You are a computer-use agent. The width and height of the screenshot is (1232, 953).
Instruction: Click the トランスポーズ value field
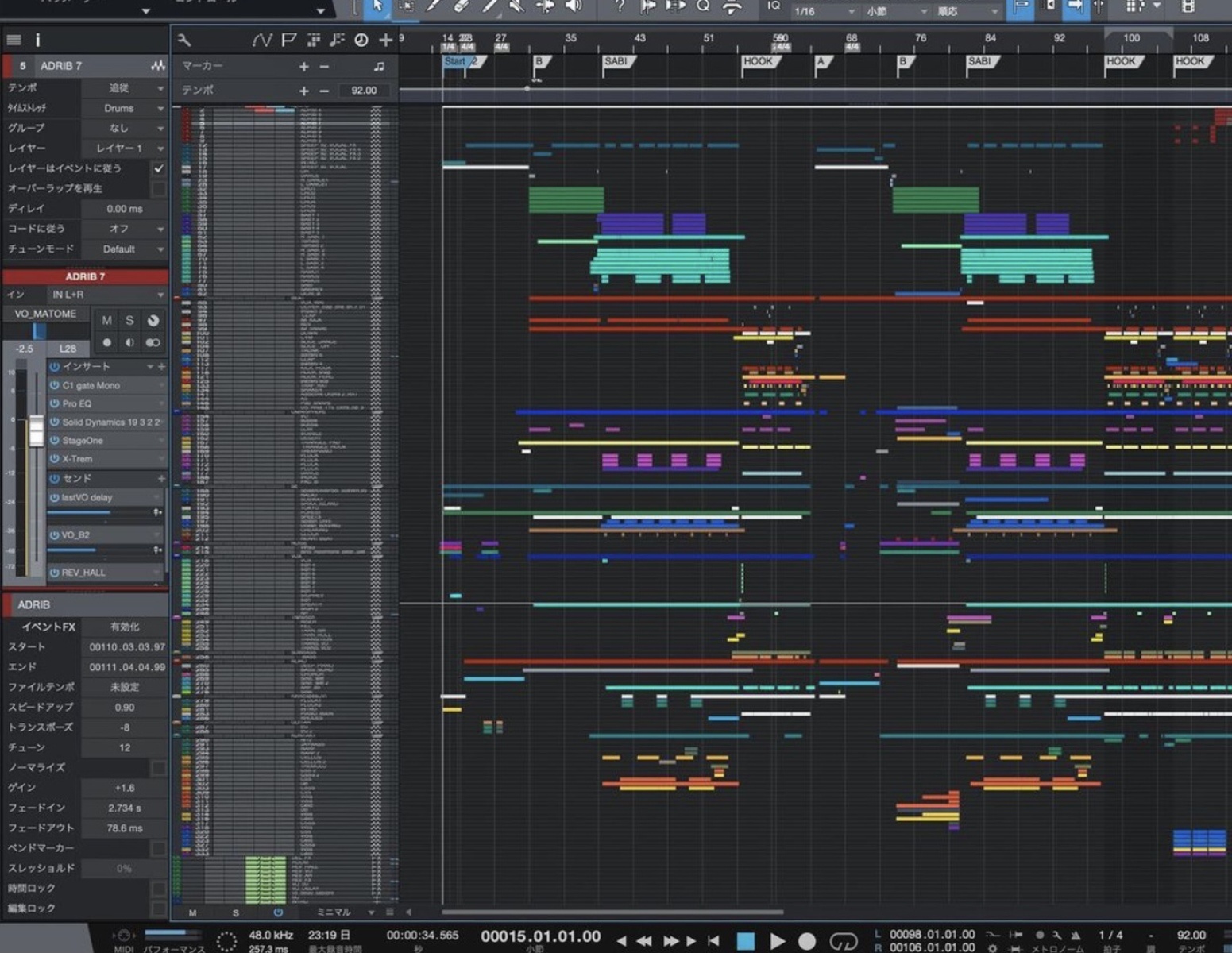[125, 727]
